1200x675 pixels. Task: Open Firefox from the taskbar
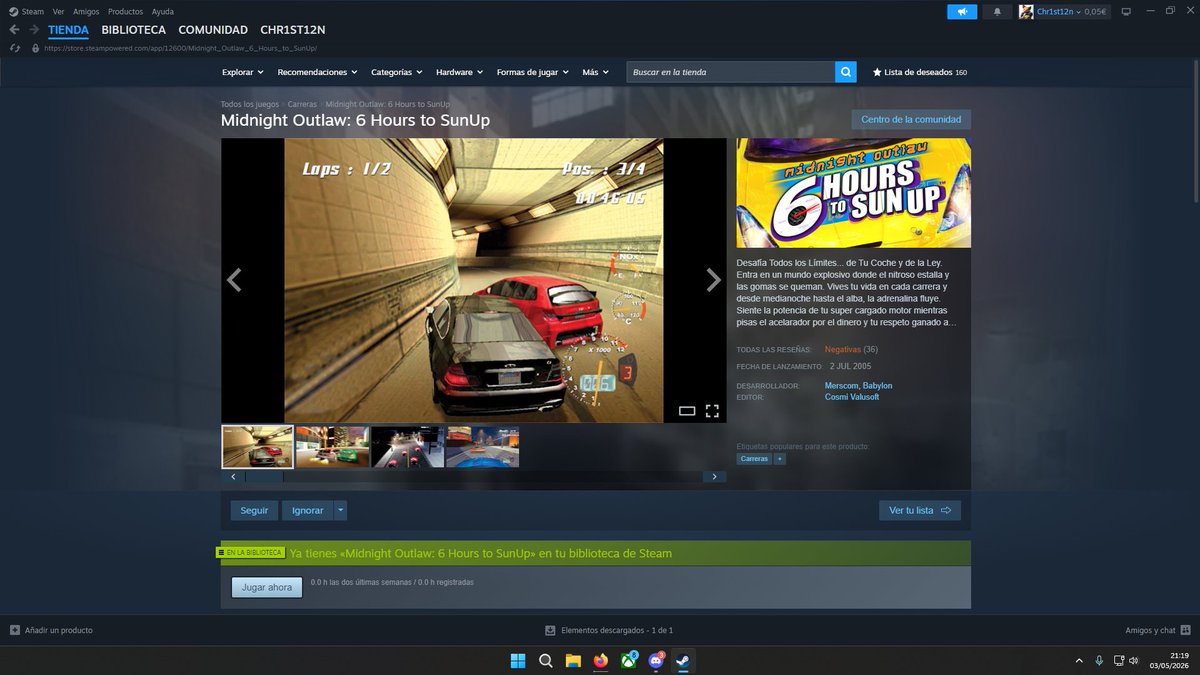click(x=601, y=660)
